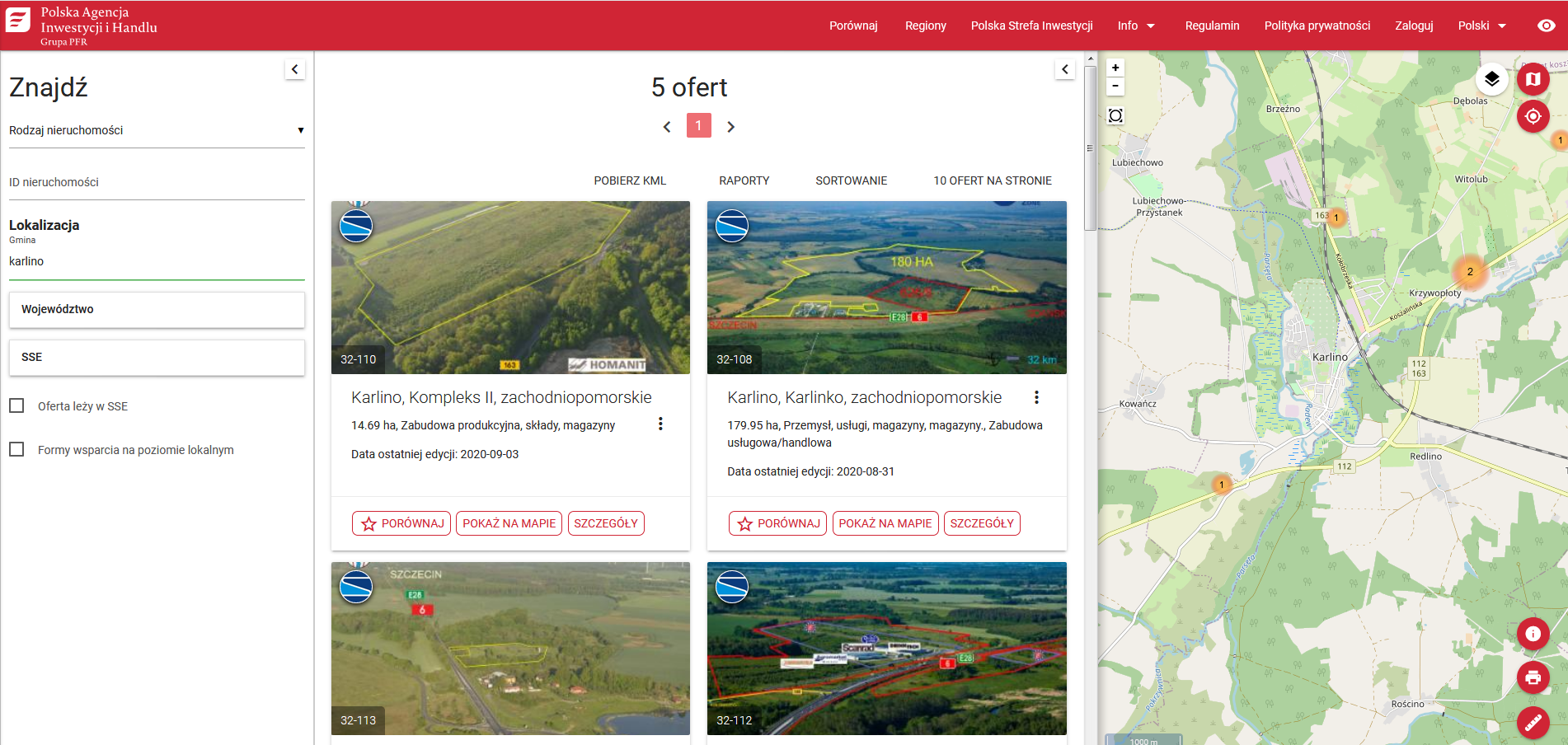1568x745 pixels.
Task: Activate the ruler measure tool on map
Action: (1533, 723)
